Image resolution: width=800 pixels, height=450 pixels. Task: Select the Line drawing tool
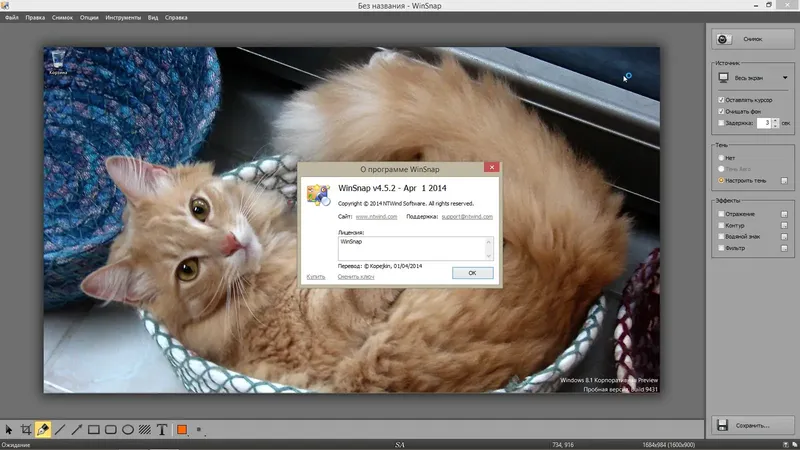coord(60,430)
